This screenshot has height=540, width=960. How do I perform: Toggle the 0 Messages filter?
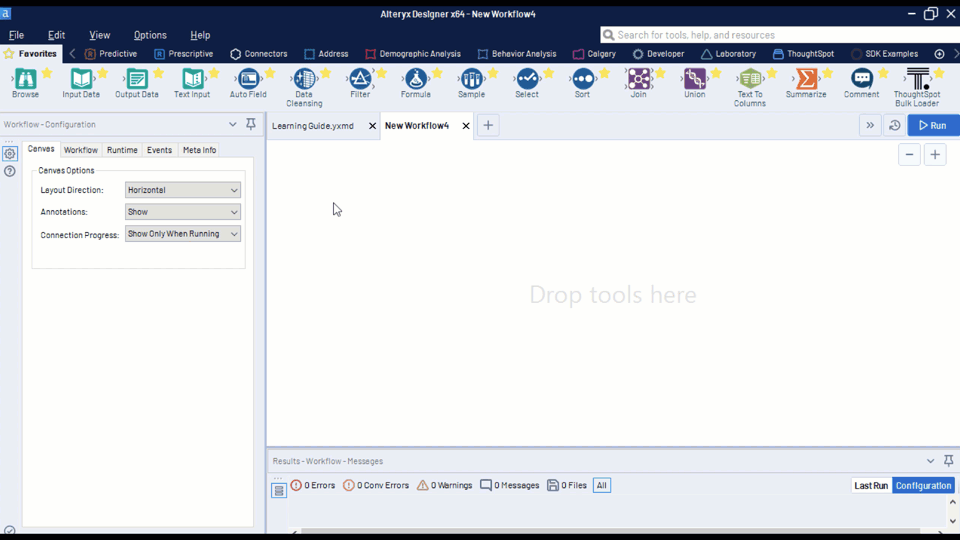click(510, 486)
